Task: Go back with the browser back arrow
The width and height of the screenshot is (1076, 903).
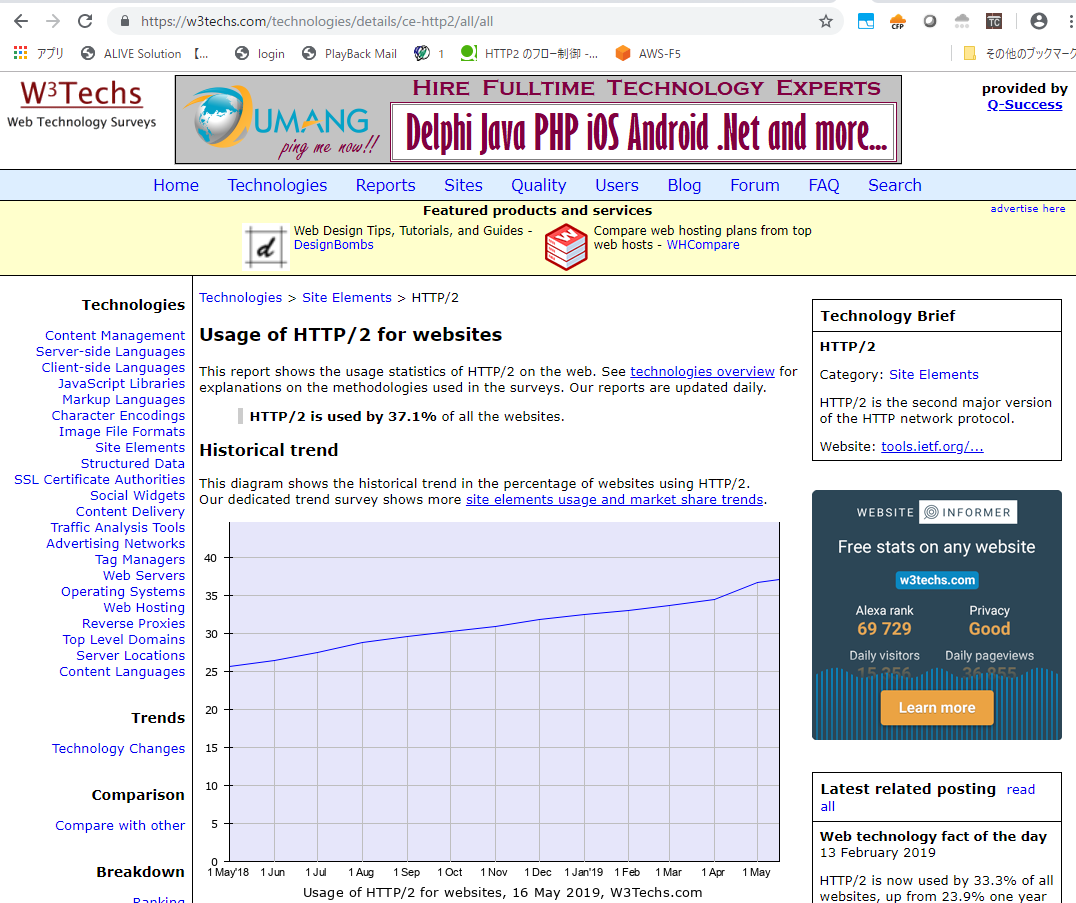Action: pyautogui.click(x=21, y=21)
